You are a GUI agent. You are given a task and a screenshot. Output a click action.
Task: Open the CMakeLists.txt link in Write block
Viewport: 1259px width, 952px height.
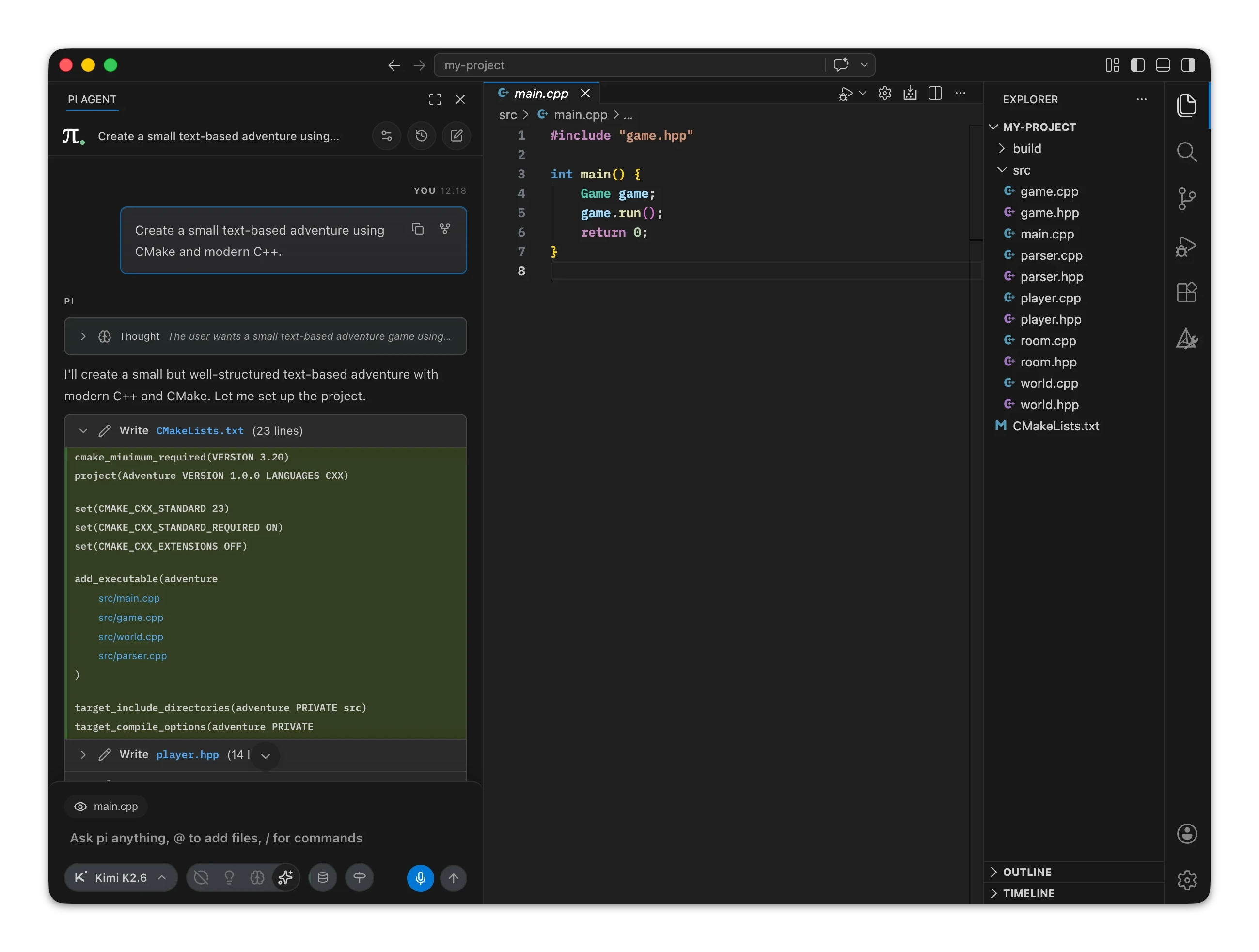click(200, 431)
